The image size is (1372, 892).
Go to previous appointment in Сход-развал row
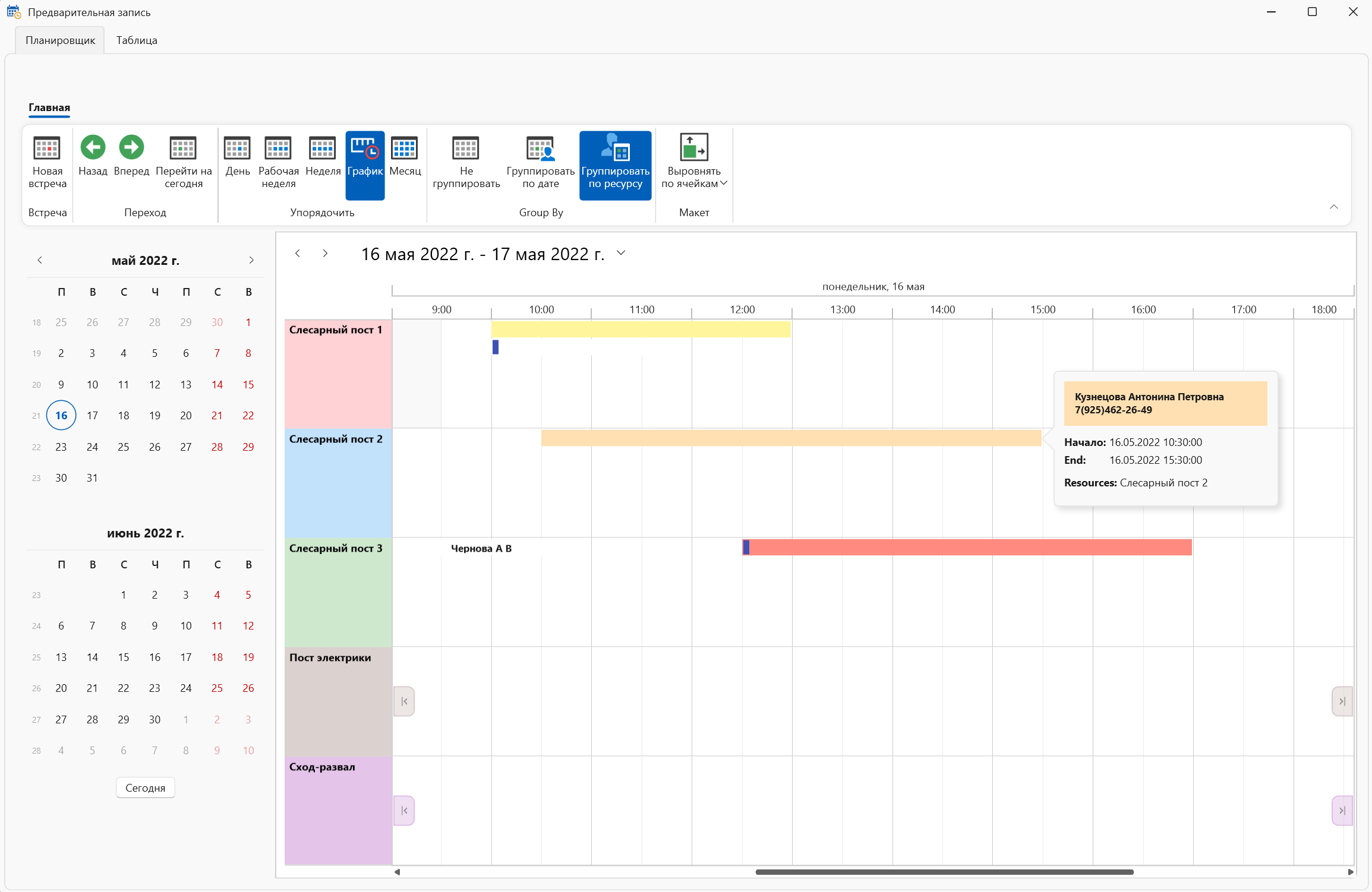(x=404, y=811)
